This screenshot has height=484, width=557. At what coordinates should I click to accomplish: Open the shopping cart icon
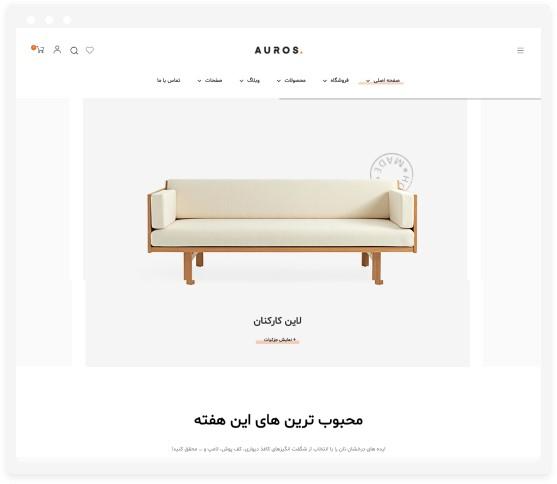click(40, 50)
